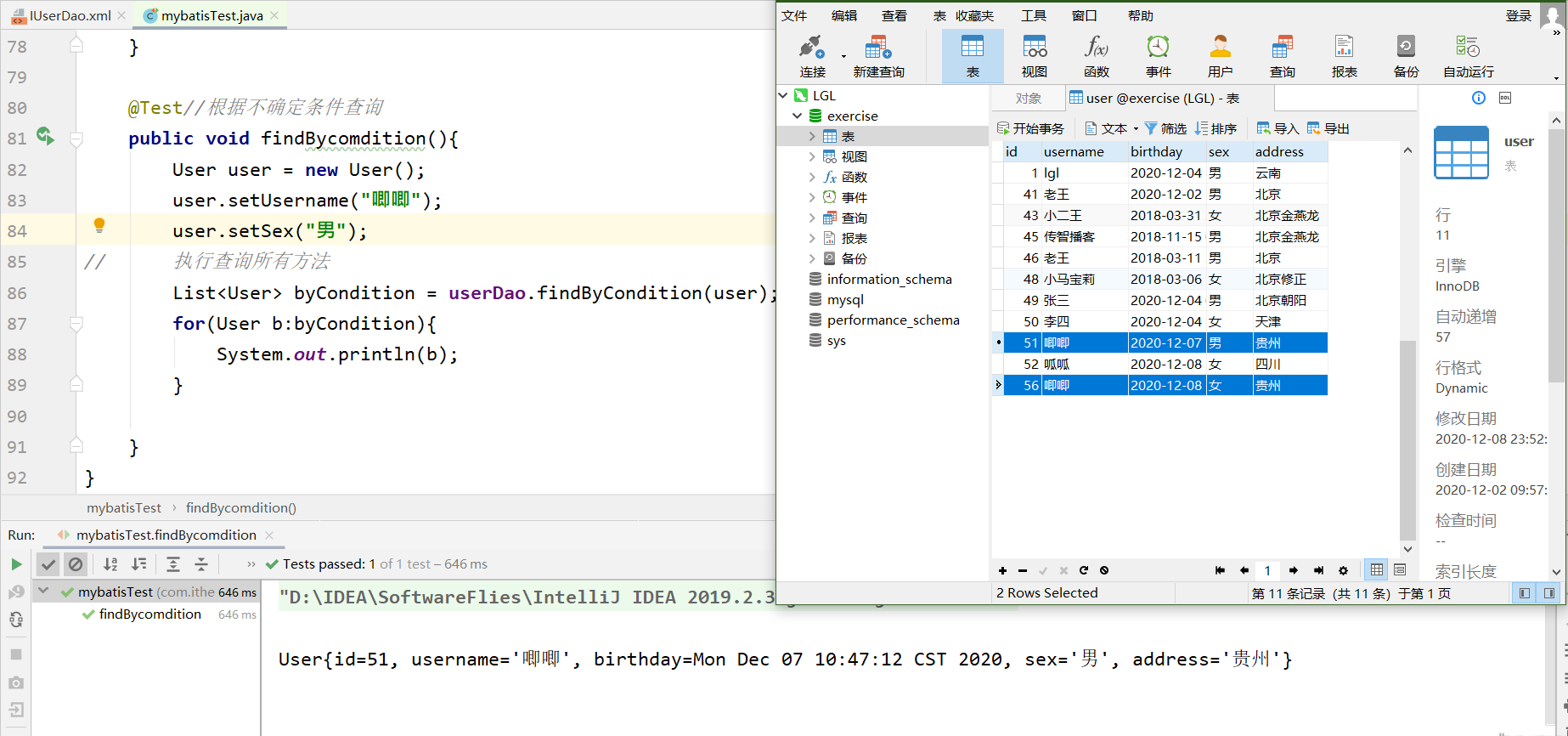The height and width of the screenshot is (736, 1568).
Task: Toggle show ignored tests filter
Action: coord(76,564)
